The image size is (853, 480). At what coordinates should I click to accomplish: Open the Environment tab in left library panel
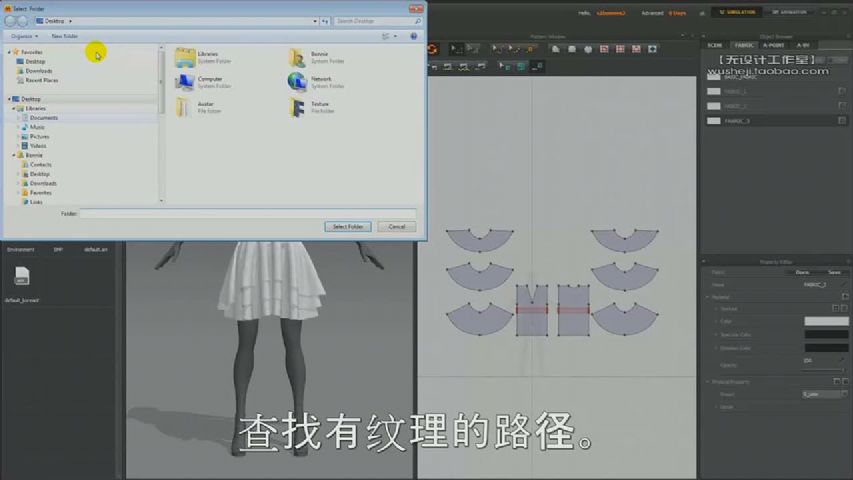(x=21, y=249)
